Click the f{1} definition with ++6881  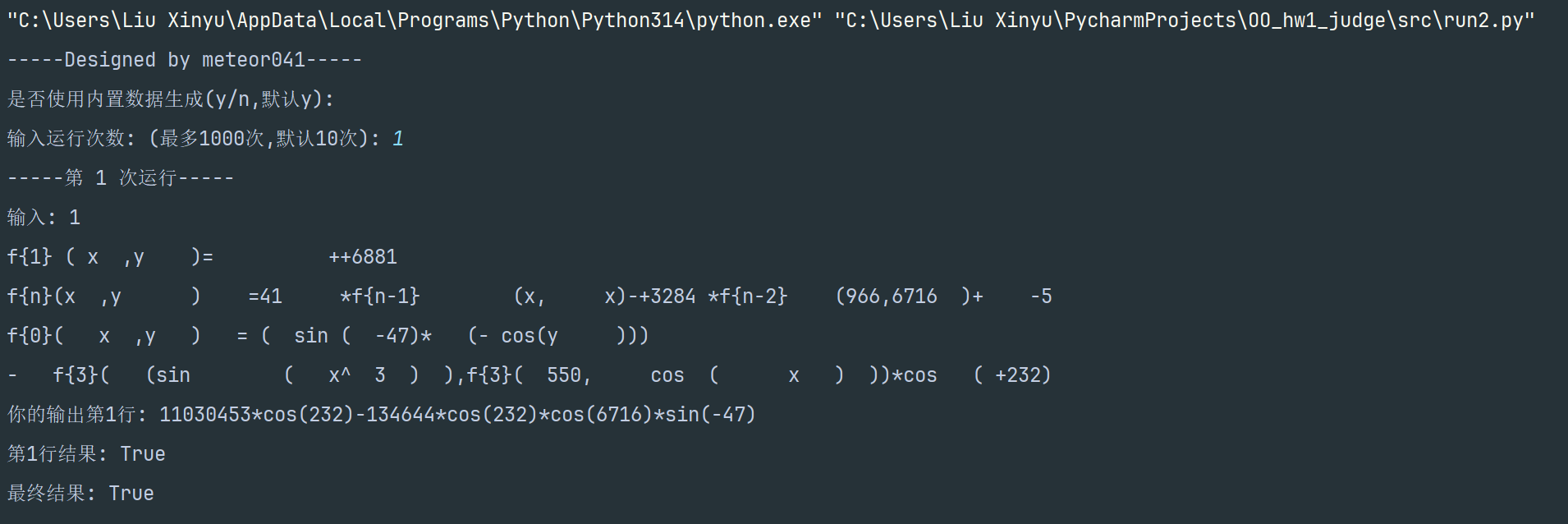(202, 257)
